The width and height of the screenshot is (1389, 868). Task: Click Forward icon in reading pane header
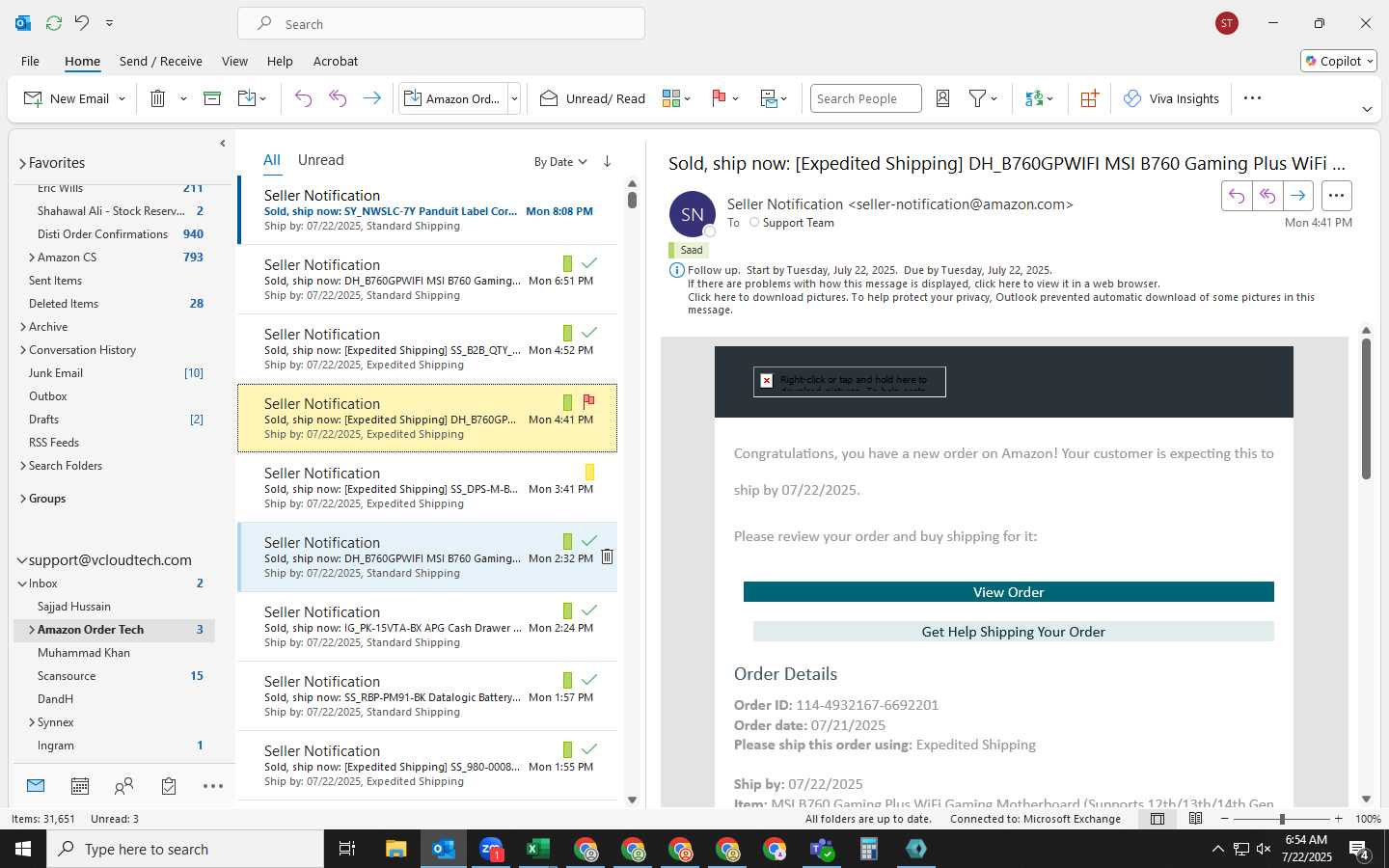click(x=1298, y=196)
